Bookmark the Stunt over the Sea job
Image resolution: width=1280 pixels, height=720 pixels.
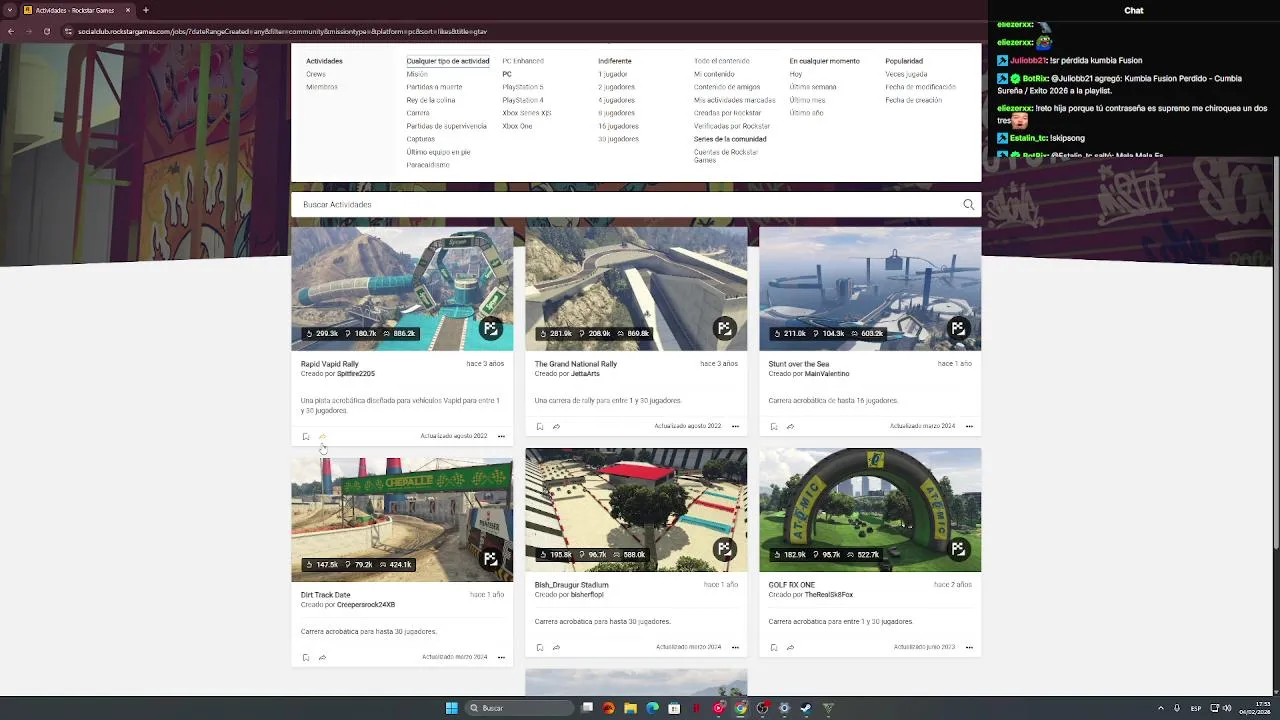(x=774, y=426)
